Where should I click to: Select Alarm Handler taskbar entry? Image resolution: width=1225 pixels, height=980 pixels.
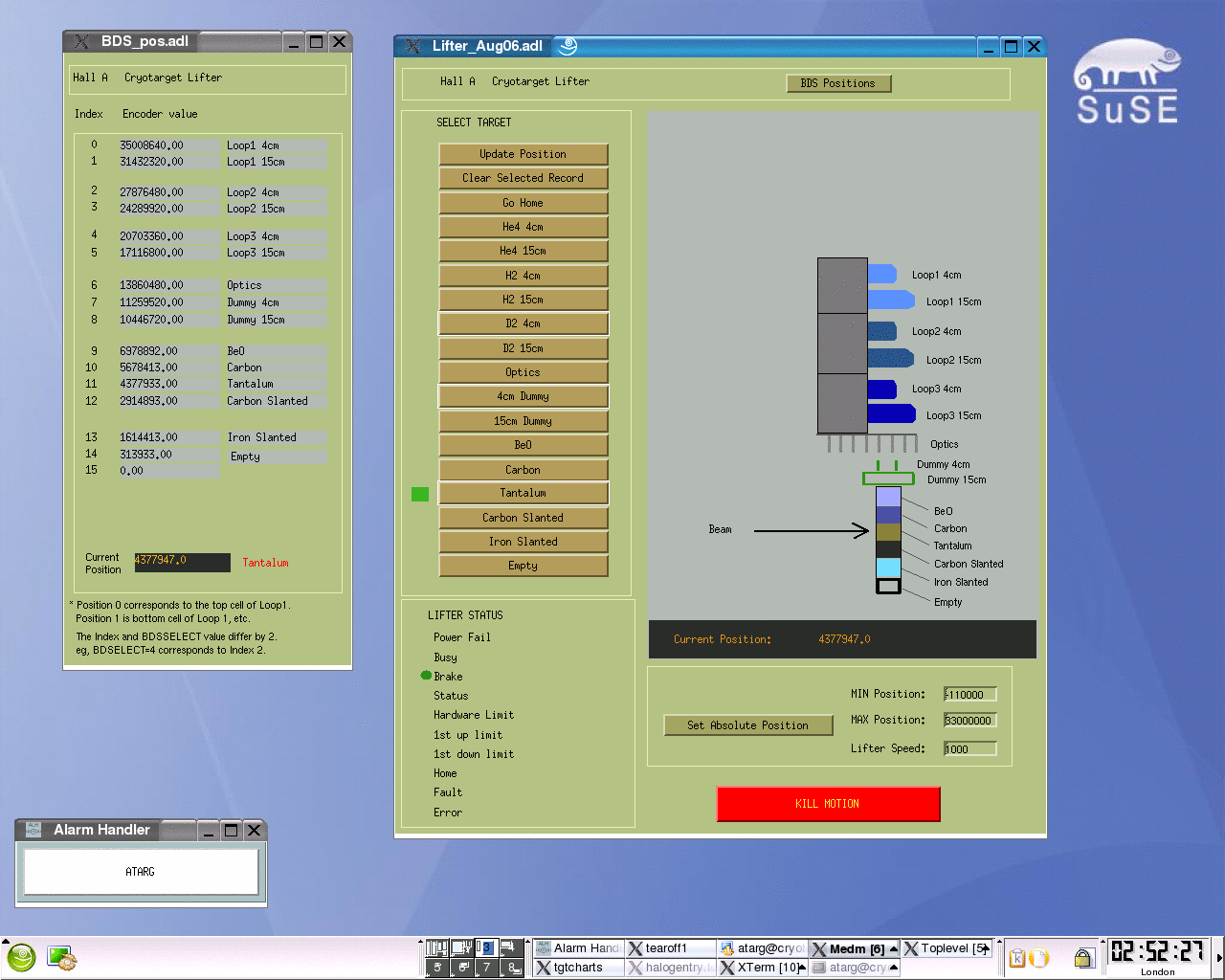coord(578,948)
